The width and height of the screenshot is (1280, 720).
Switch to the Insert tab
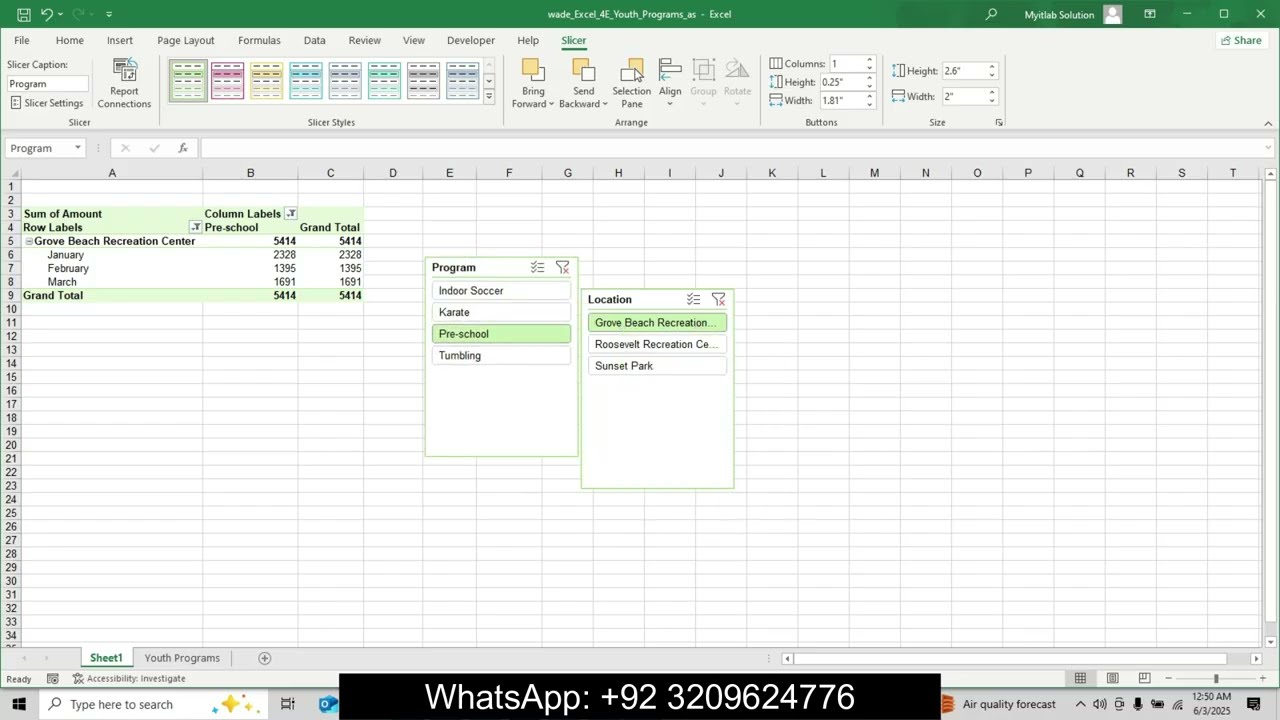(x=120, y=40)
